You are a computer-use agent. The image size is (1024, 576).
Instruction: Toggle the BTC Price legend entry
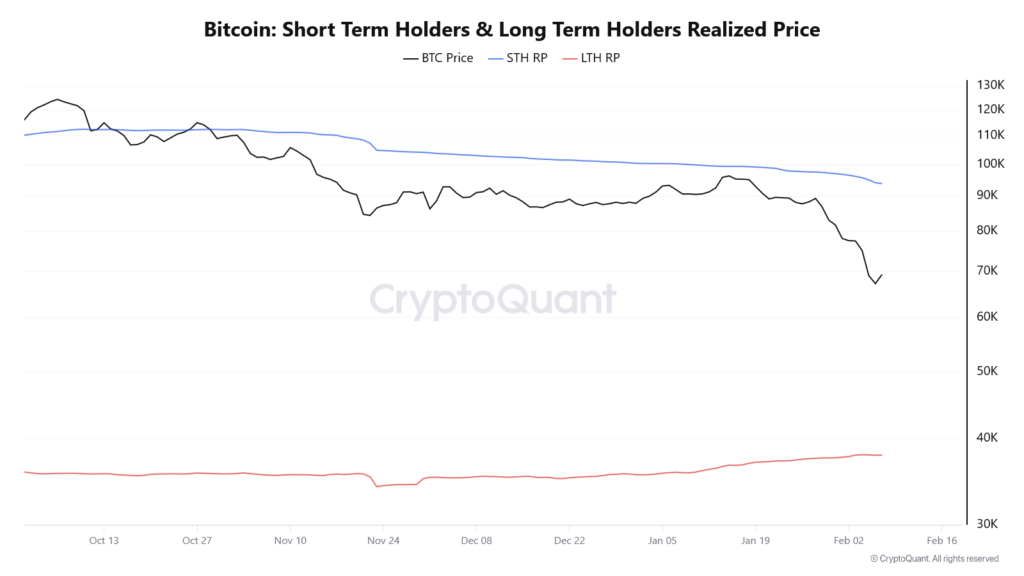point(448,58)
